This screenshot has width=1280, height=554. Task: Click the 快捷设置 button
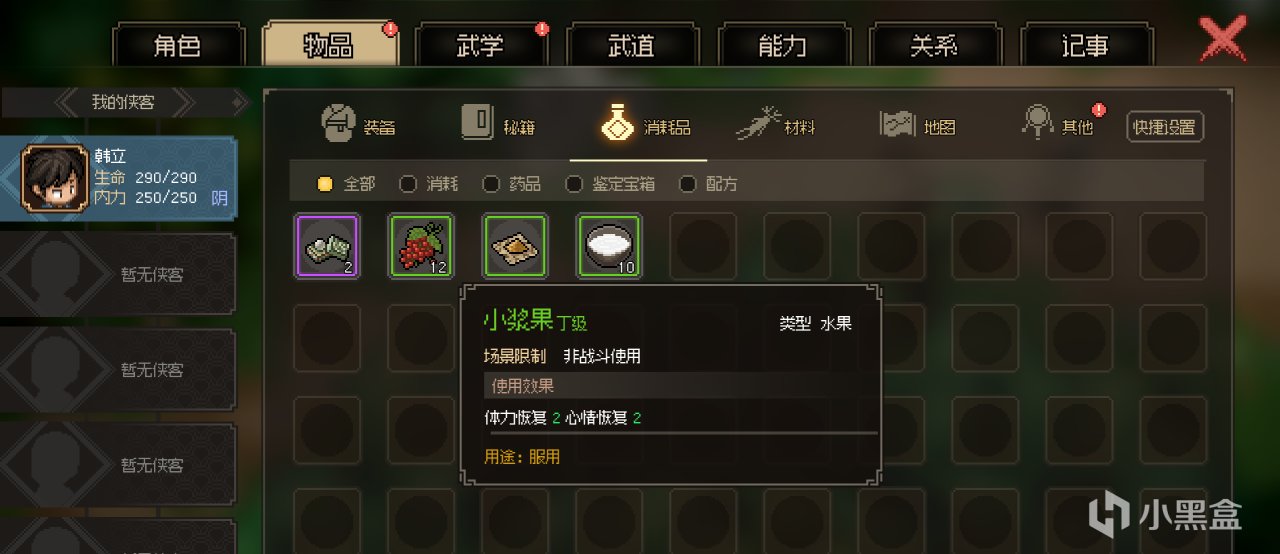[x=1165, y=127]
